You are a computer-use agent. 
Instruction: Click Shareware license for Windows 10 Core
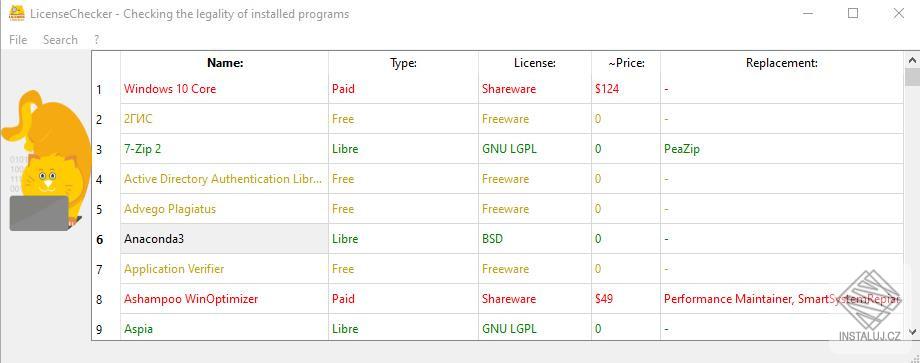[535, 89]
